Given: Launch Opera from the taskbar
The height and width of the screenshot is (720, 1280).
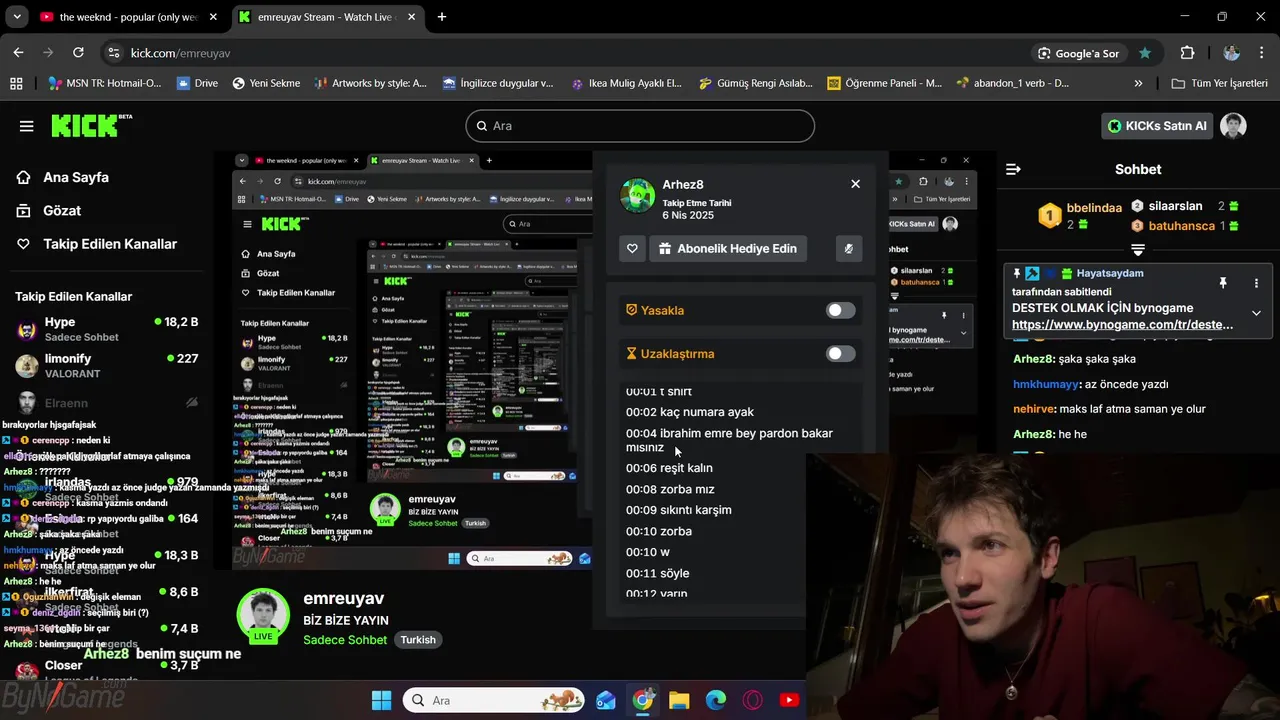Looking at the screenshot, I should click(752, 700).
